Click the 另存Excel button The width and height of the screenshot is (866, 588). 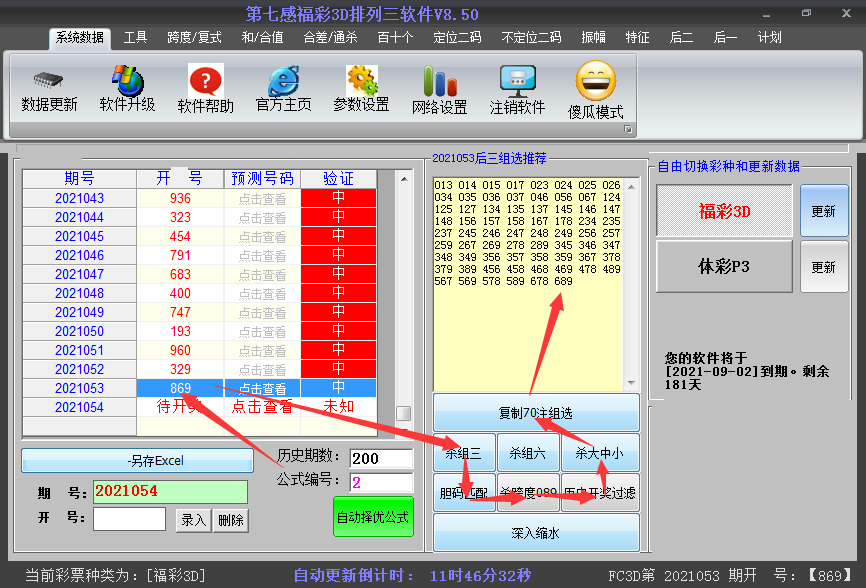(138, 460)
